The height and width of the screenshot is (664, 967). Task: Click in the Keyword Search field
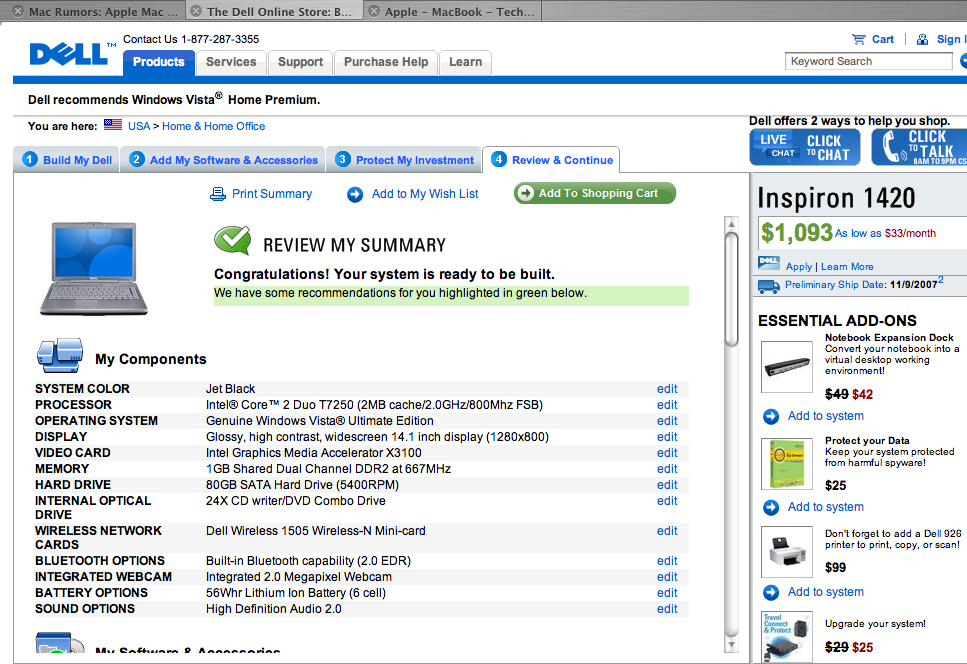[x=868, y=61]
